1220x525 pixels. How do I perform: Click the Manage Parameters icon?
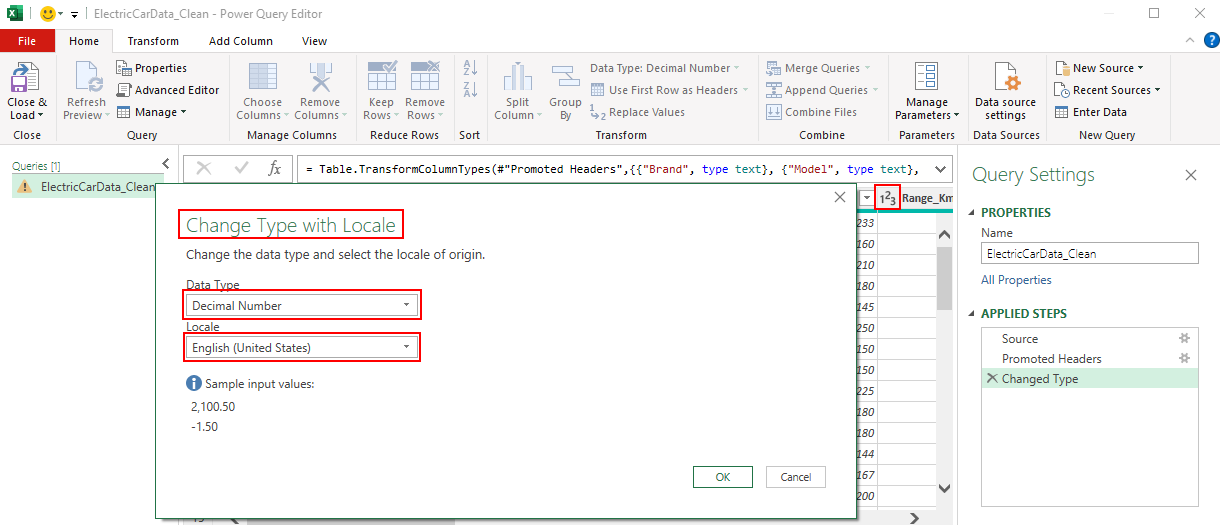click(x=926, y=79)
